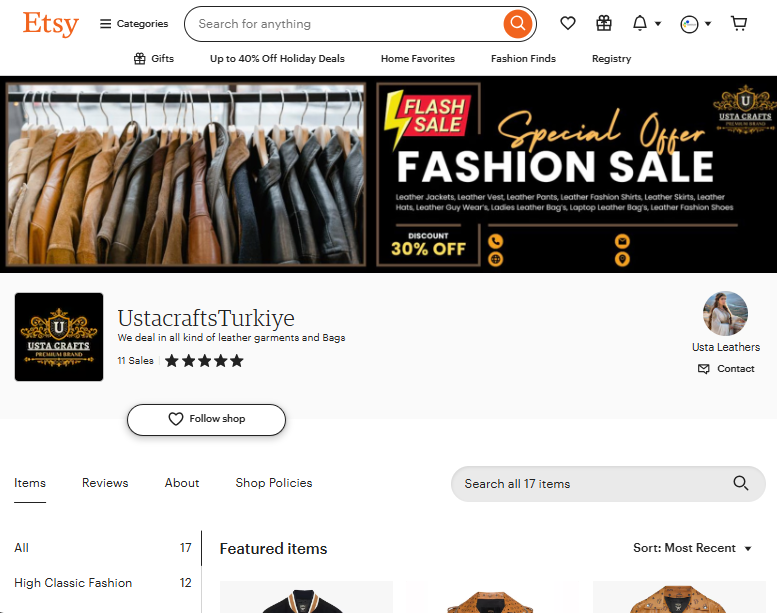Go to Gifts link
The image size is (777, 613).
(x=154, y=58)
